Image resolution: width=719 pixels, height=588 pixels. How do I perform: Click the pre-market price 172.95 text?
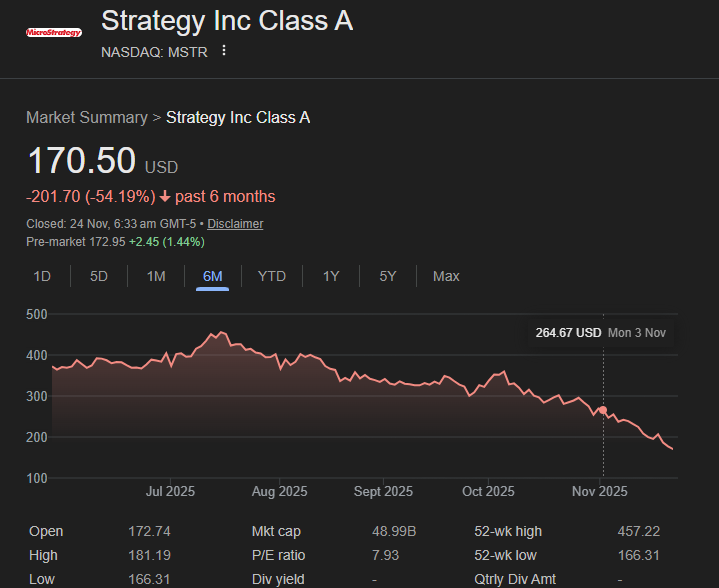coord(105,242)
